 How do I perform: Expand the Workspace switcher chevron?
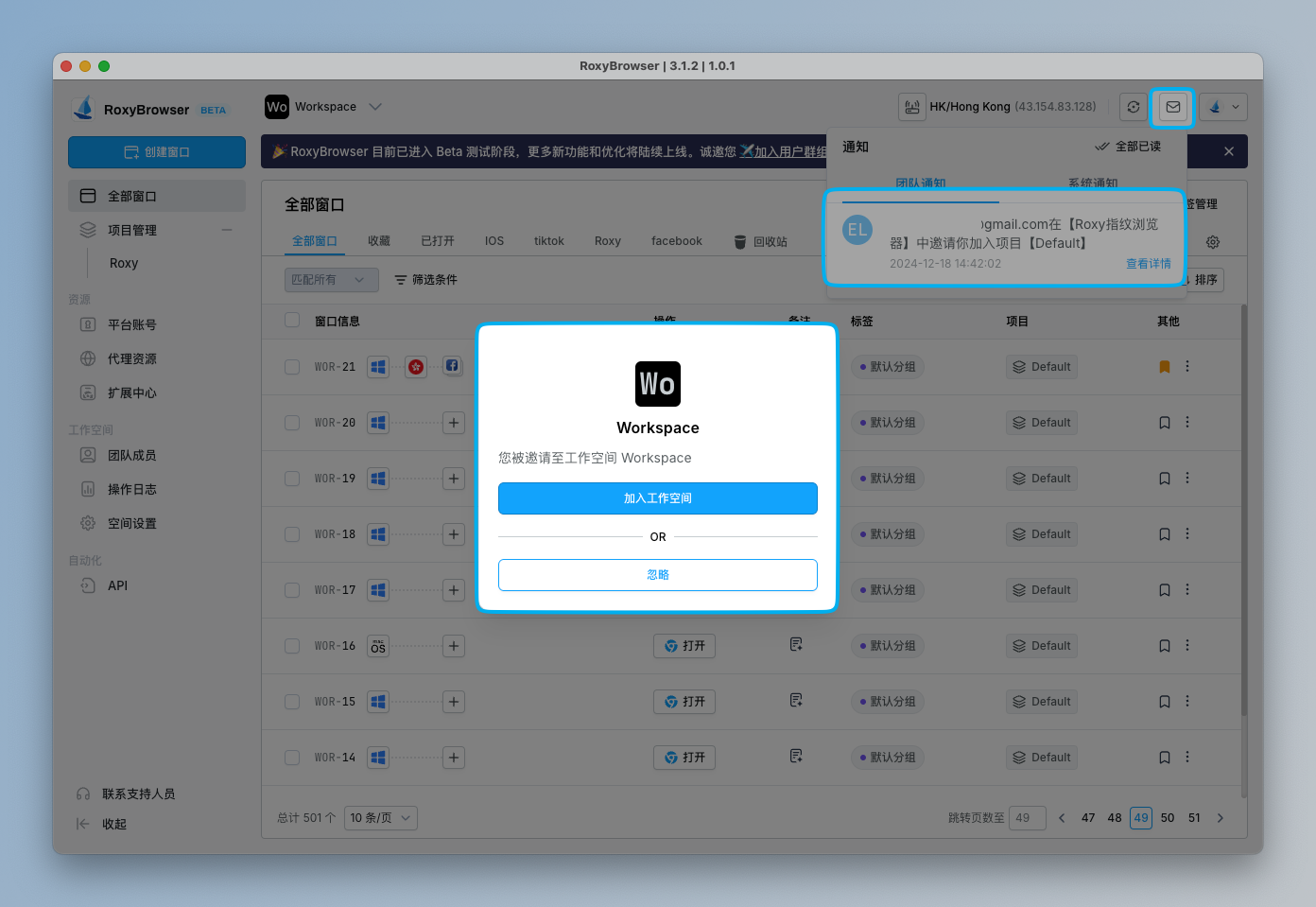pos(375,107)
